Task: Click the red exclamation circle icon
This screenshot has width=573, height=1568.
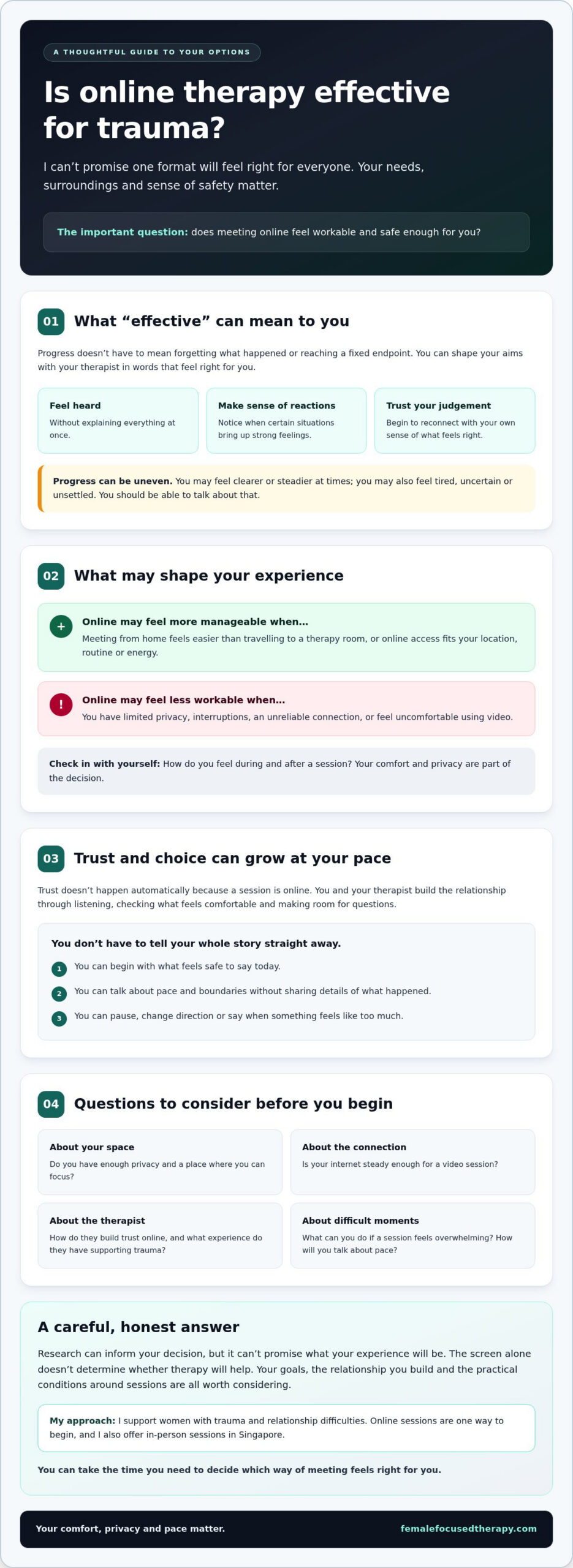Action: 61,705
